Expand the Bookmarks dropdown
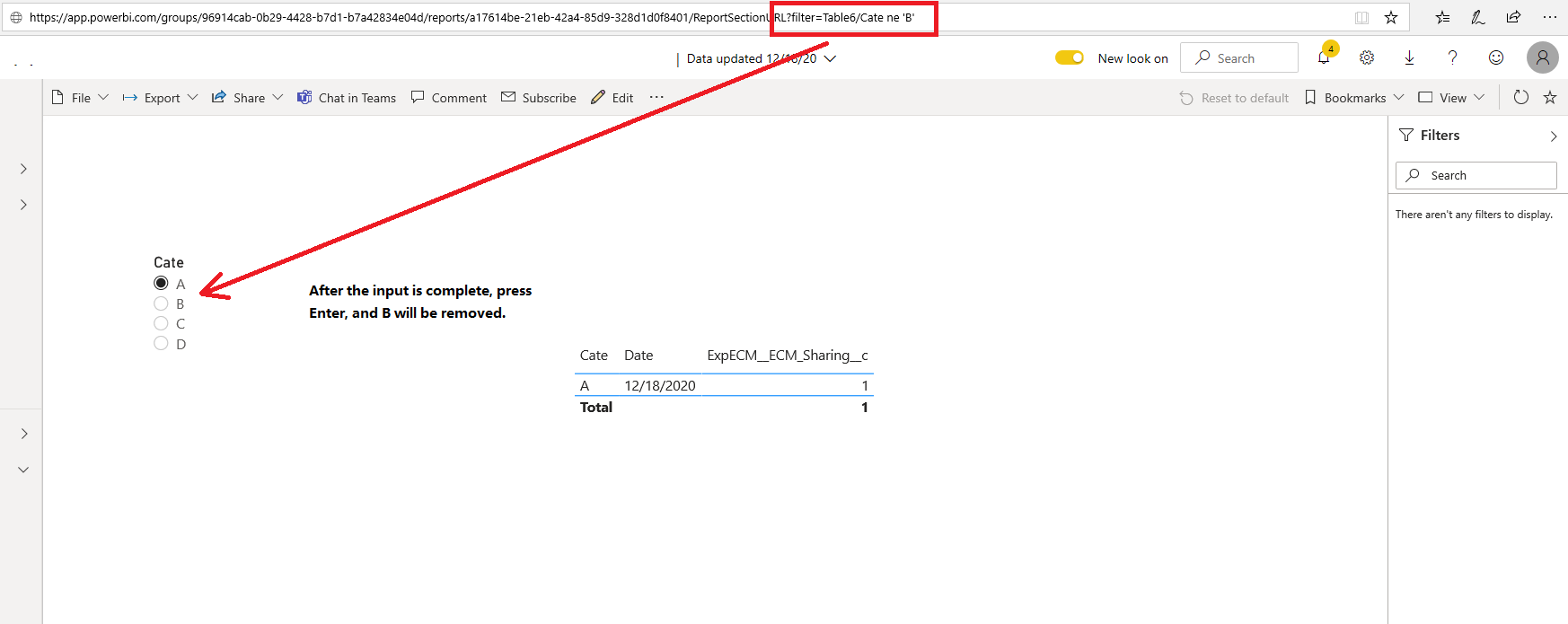The height and width of the screenshot is (624, 1568). pyautogui.click(x=1353, y=97)
